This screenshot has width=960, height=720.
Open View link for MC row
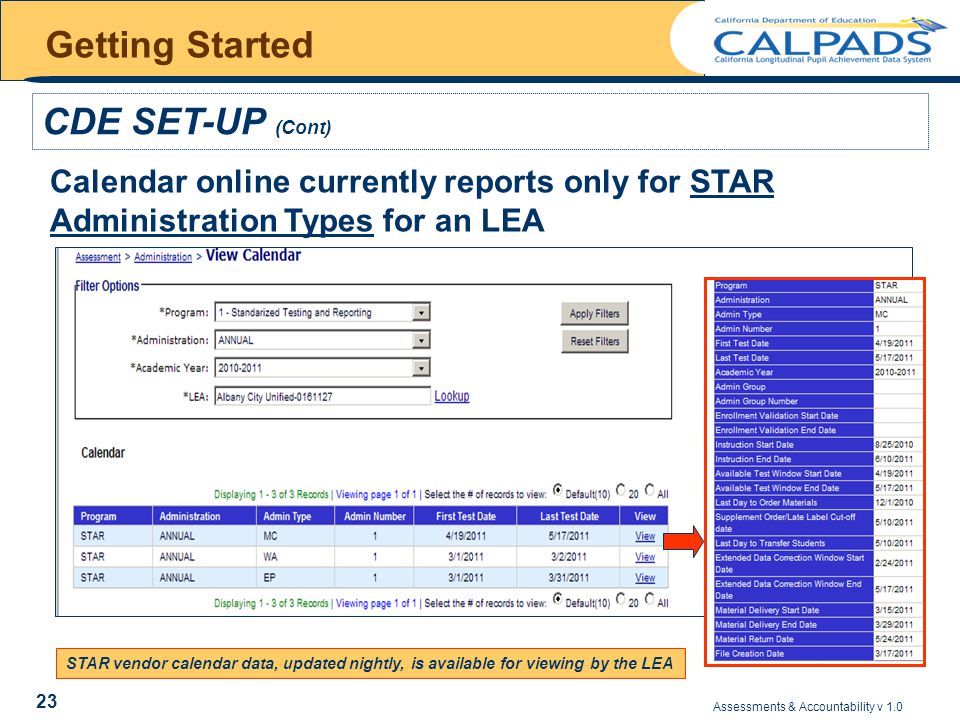[x=645, y=536]
